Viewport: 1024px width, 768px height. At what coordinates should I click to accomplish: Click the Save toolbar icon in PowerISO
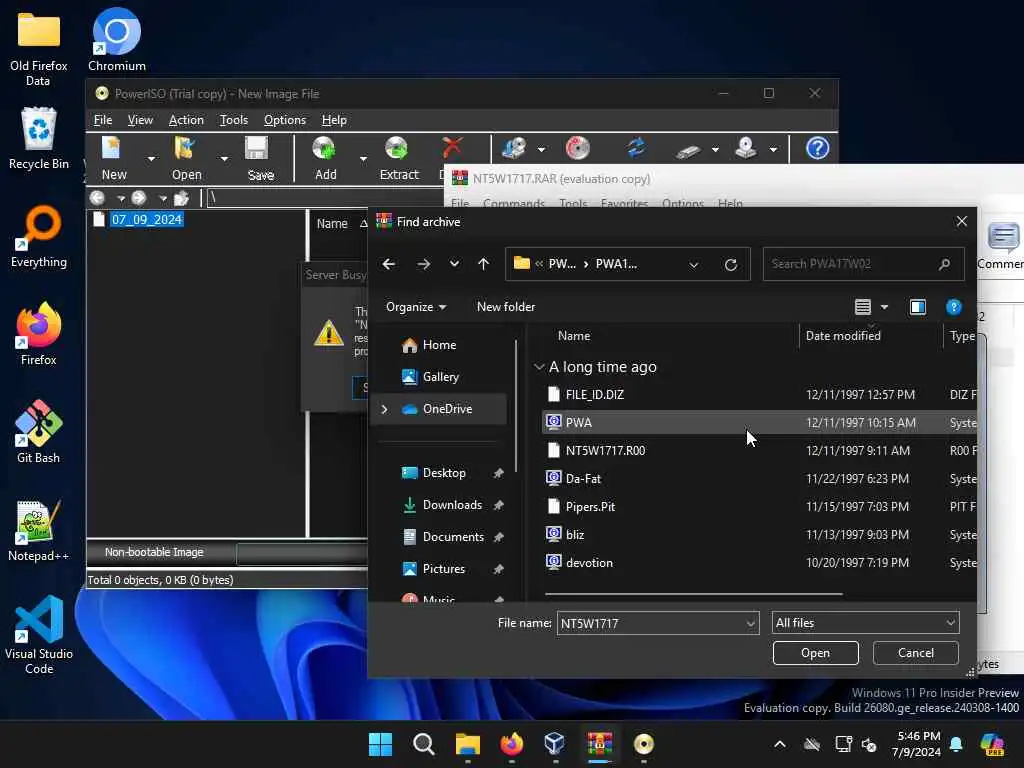[x=257, y=149]
